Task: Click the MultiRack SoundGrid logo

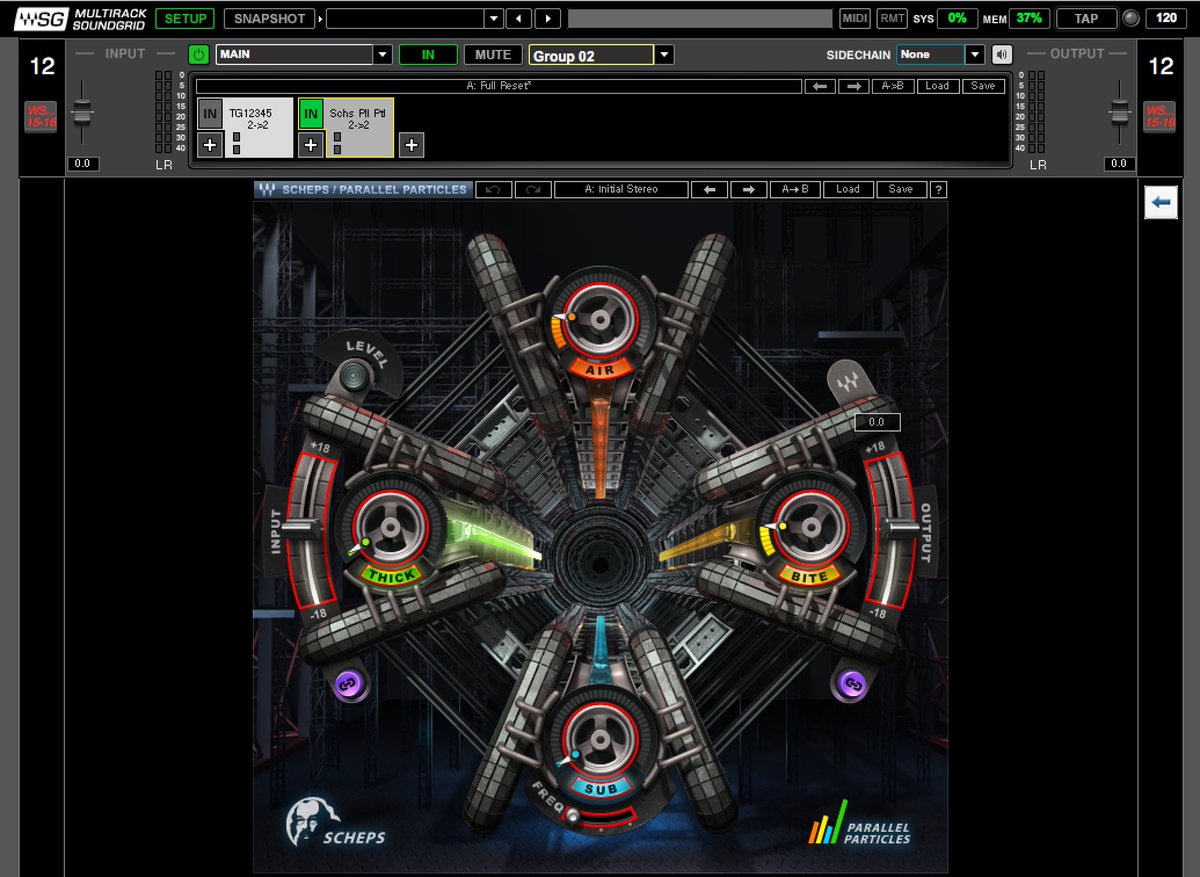Action: coord(80,18)
